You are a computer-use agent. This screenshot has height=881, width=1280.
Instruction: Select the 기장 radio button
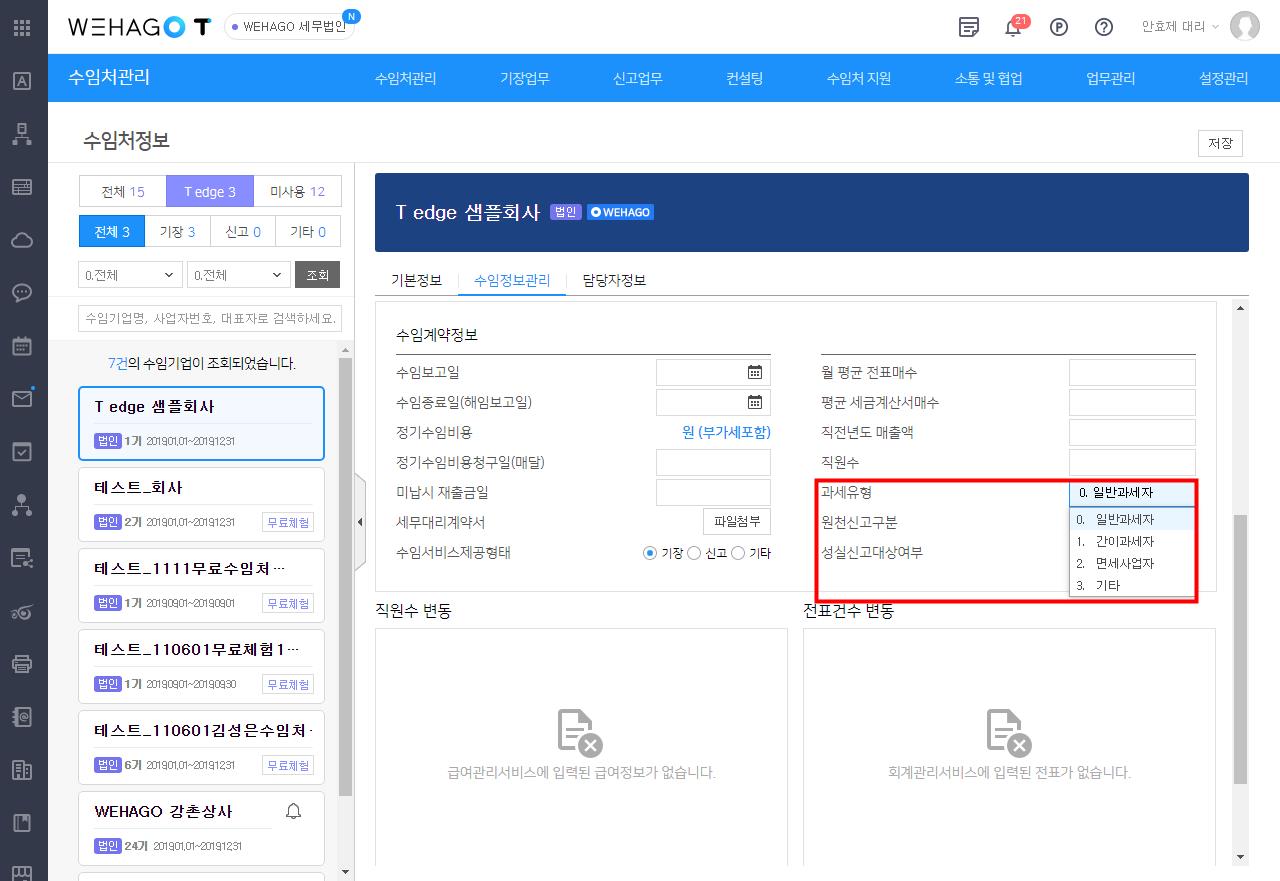coord(650,553)
